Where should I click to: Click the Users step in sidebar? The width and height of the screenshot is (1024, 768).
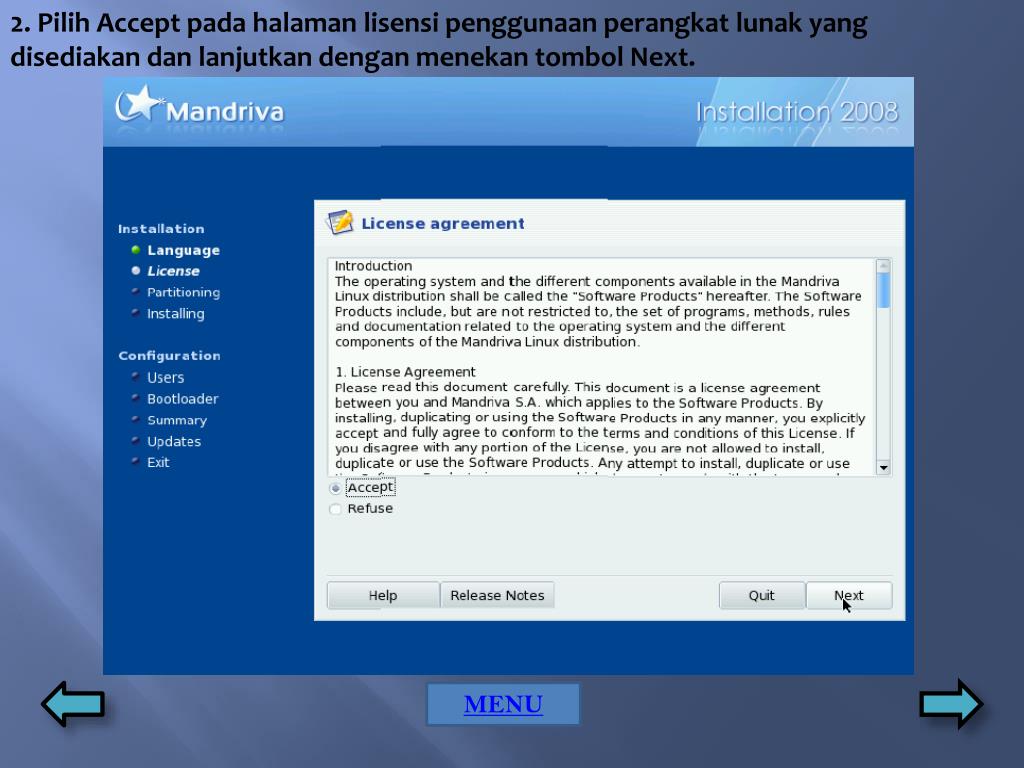click(165, 377)
